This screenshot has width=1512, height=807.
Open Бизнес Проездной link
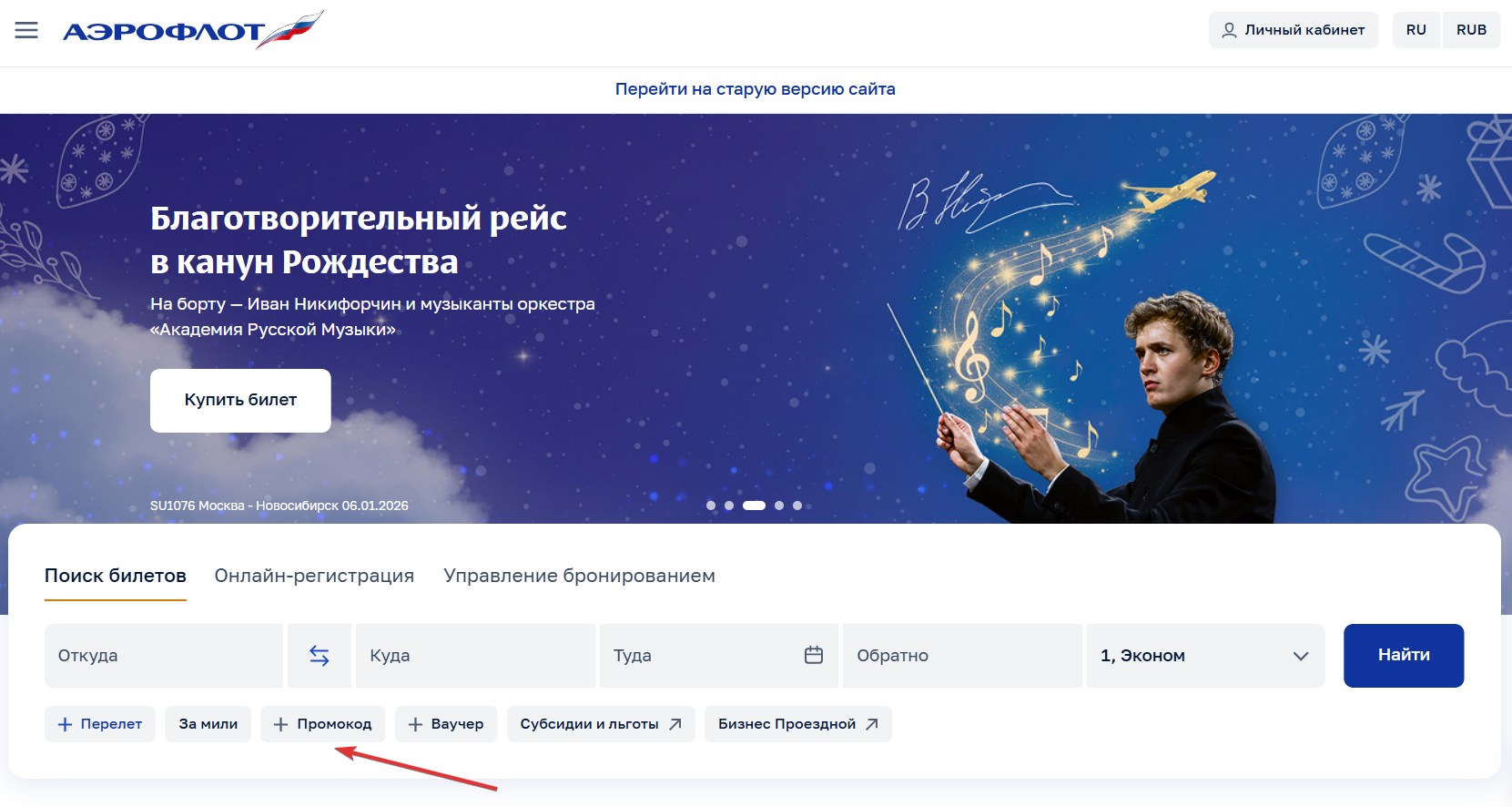coord(798,724)
